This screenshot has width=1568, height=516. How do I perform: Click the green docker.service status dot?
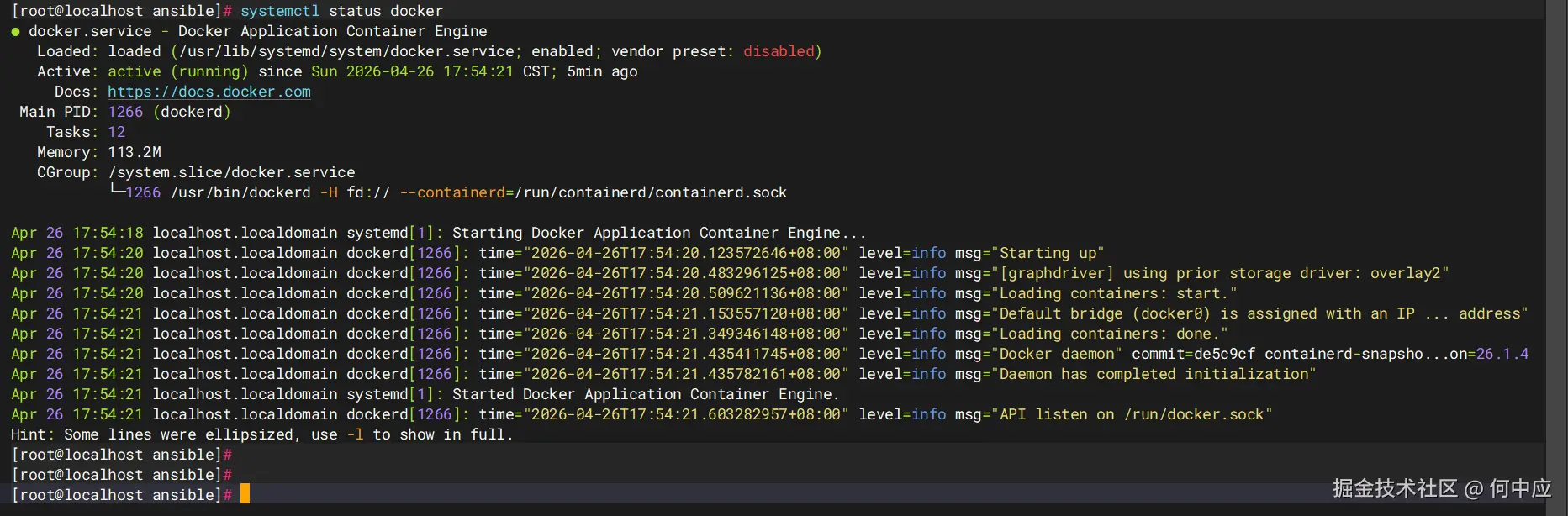coord(15,32)
